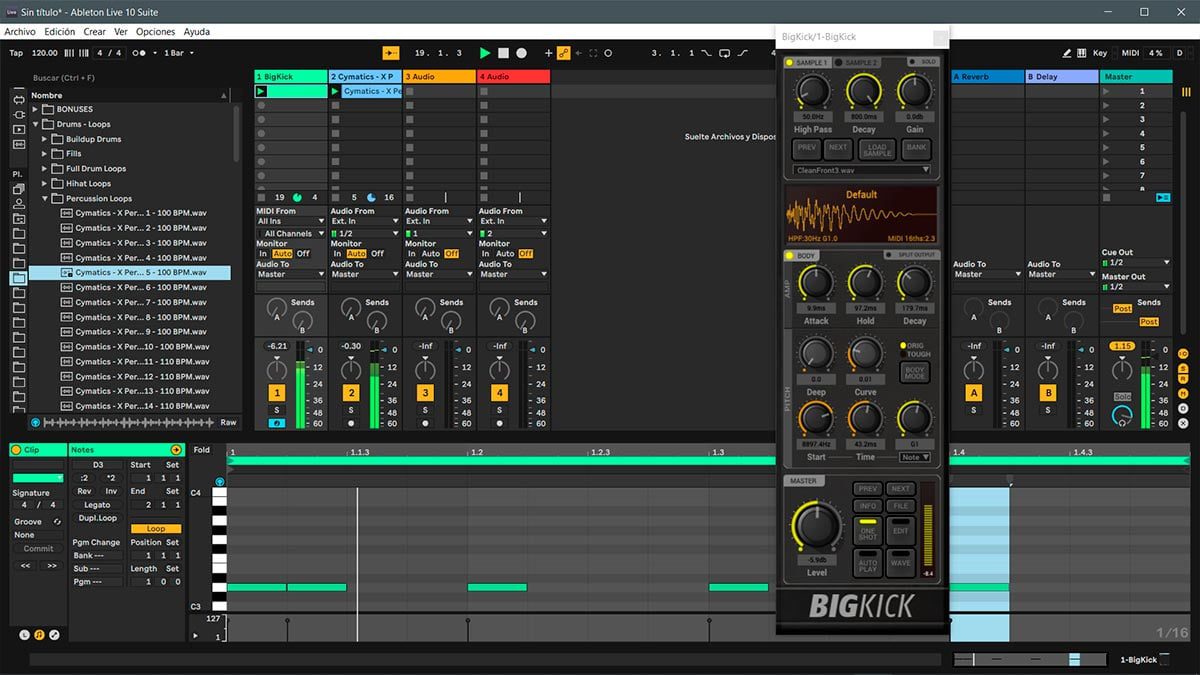1200x675 pixels.
Task: Open the Ayuda menu
Action: click(197, 32)
